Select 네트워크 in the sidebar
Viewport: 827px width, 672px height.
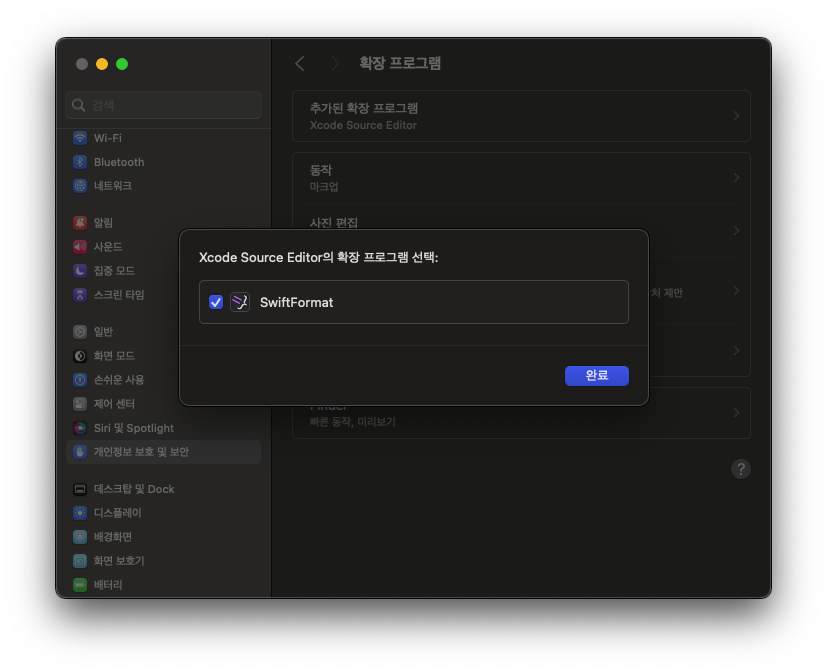113,186
